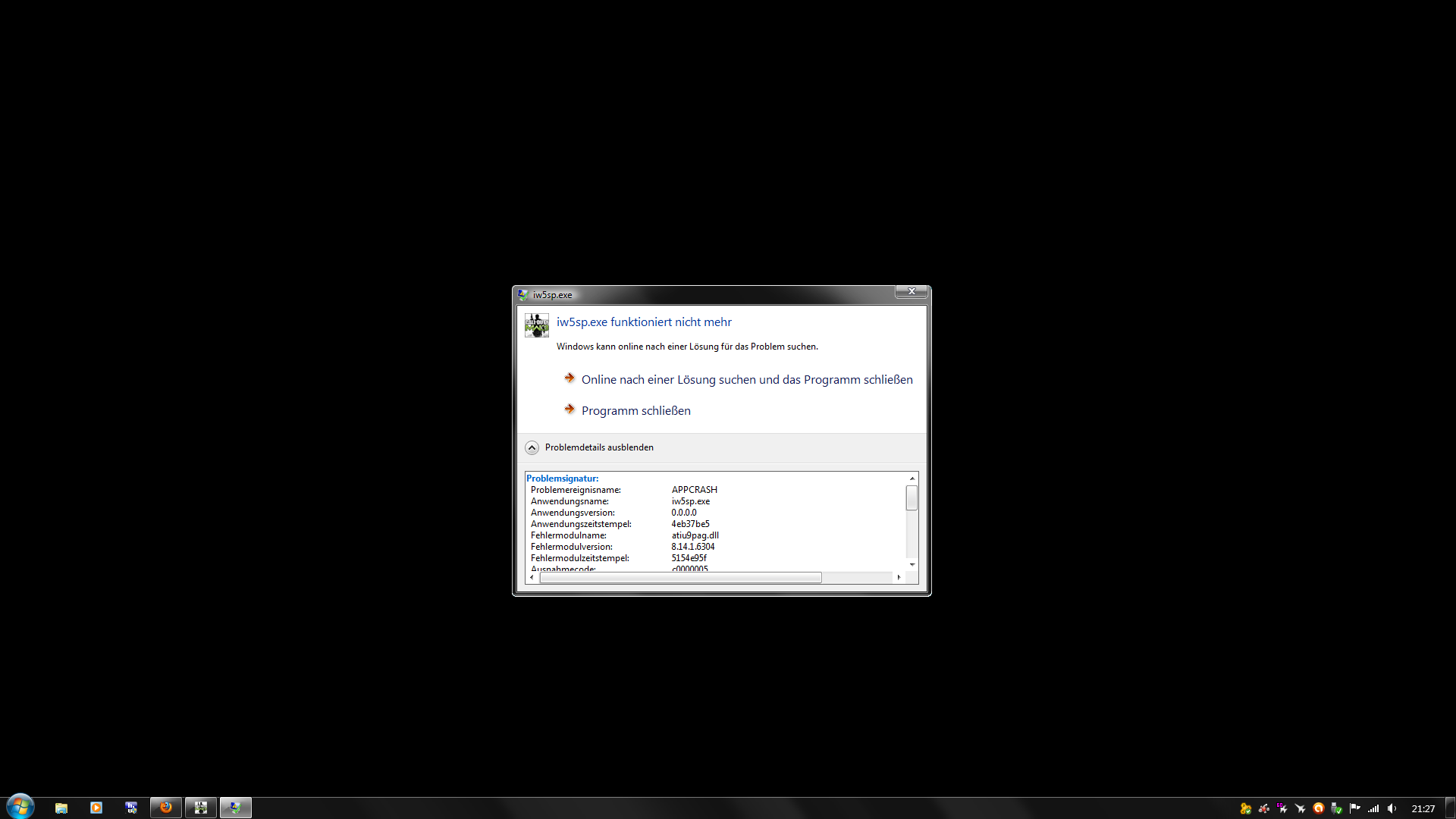Open the Windows Start menu orb
Screen dimensions: 1456x819
coord(20,807)
